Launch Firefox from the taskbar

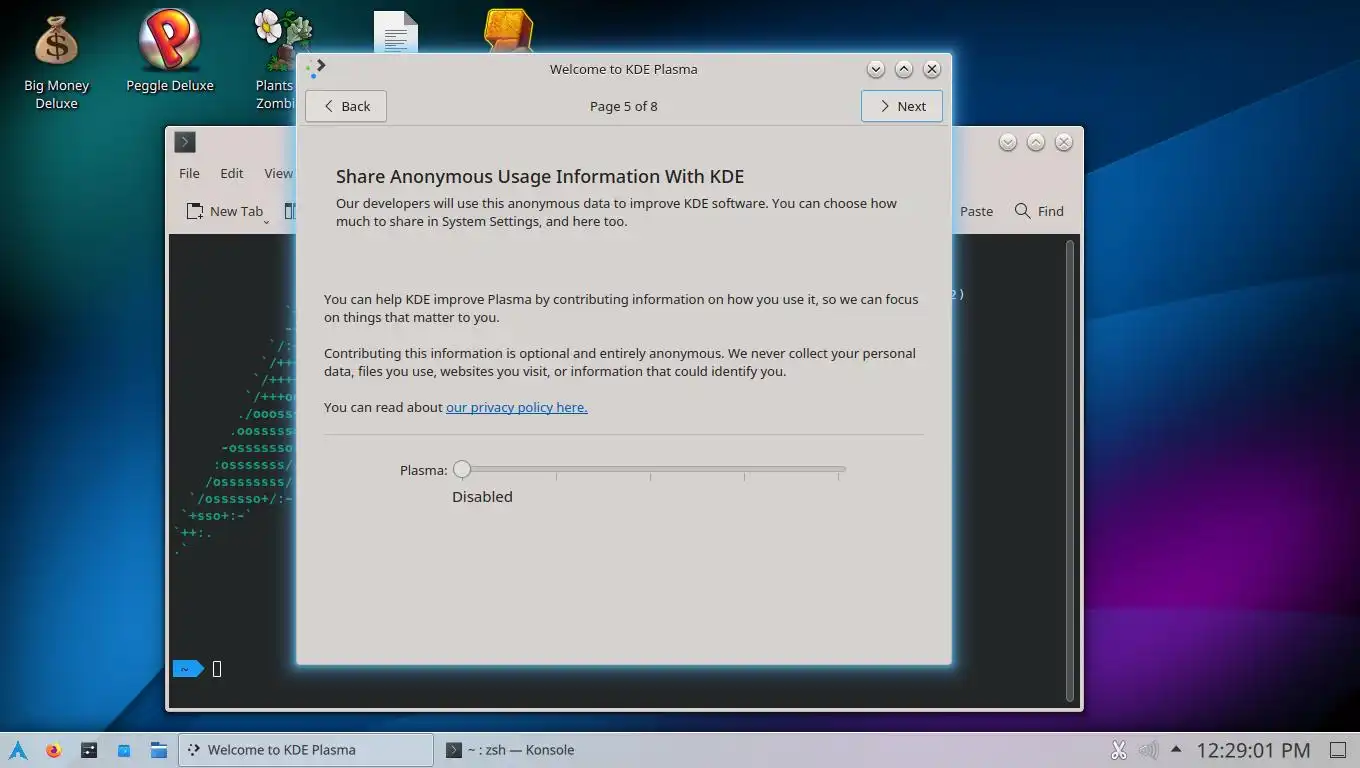tap(54, 749)
